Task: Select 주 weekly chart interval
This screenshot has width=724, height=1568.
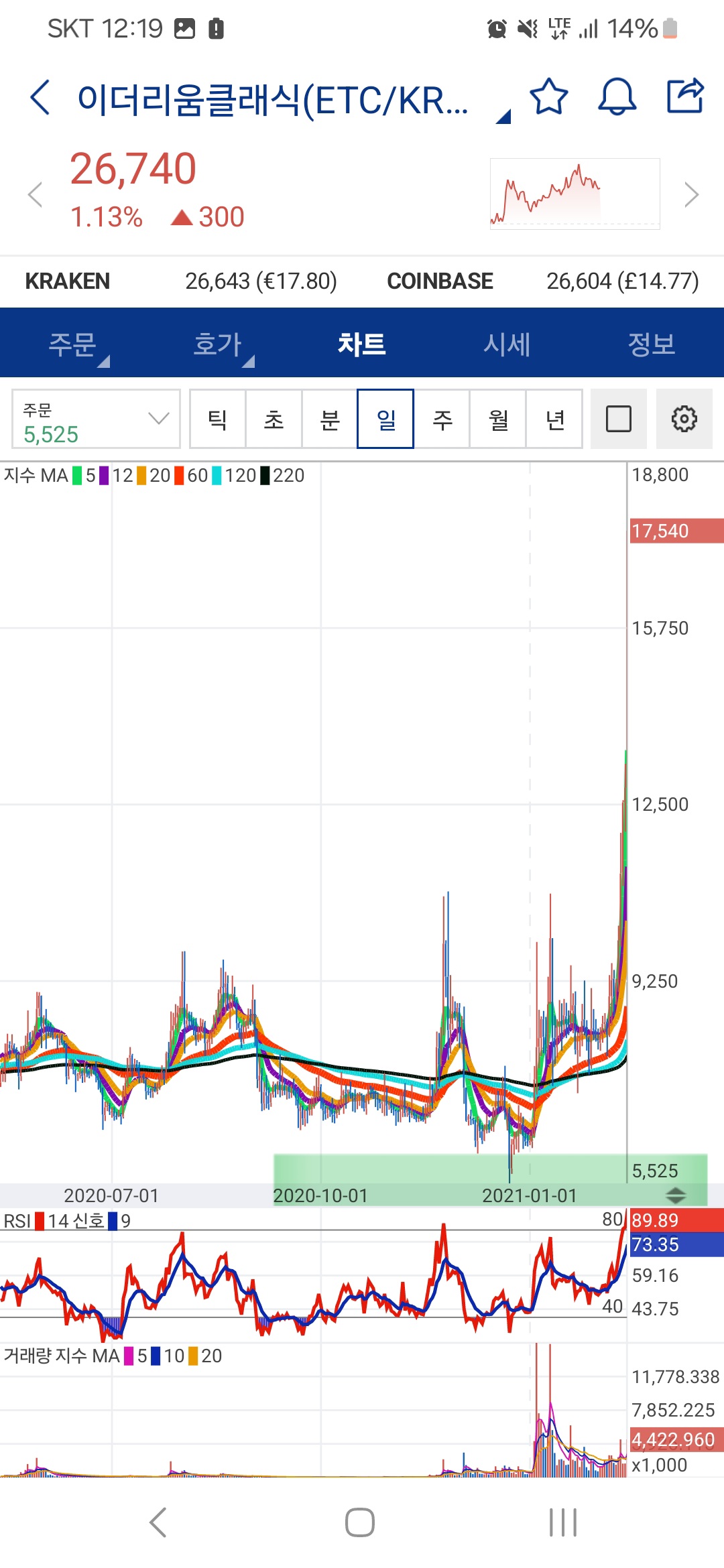Action: click(x=442, y=419)
